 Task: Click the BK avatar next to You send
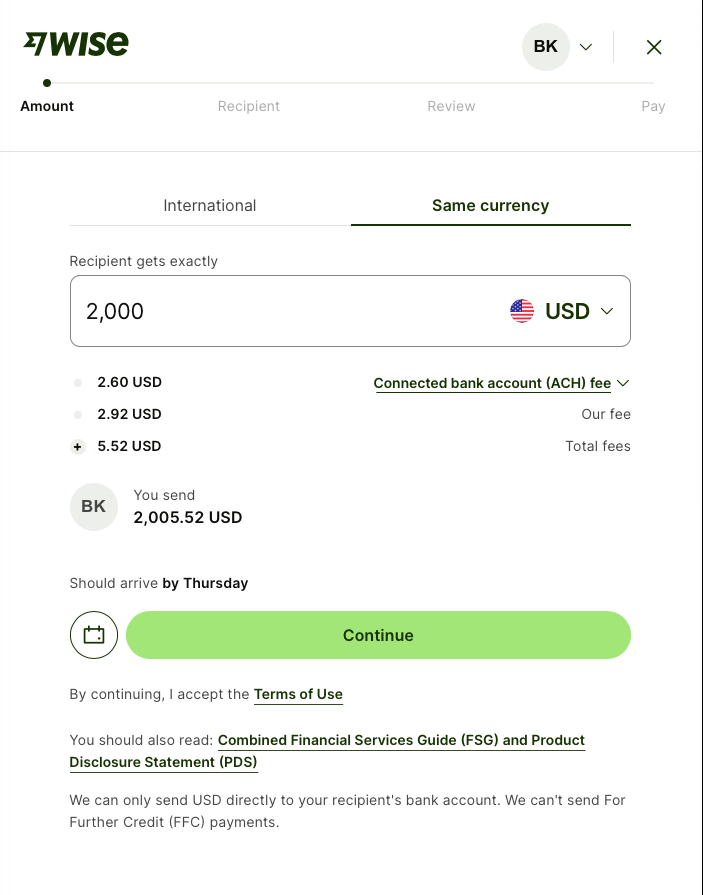pyautogui.click(x=94, y=506)
